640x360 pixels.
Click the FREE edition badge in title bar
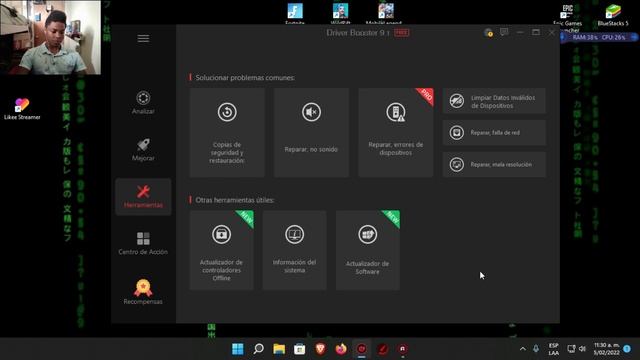(402, 33)
